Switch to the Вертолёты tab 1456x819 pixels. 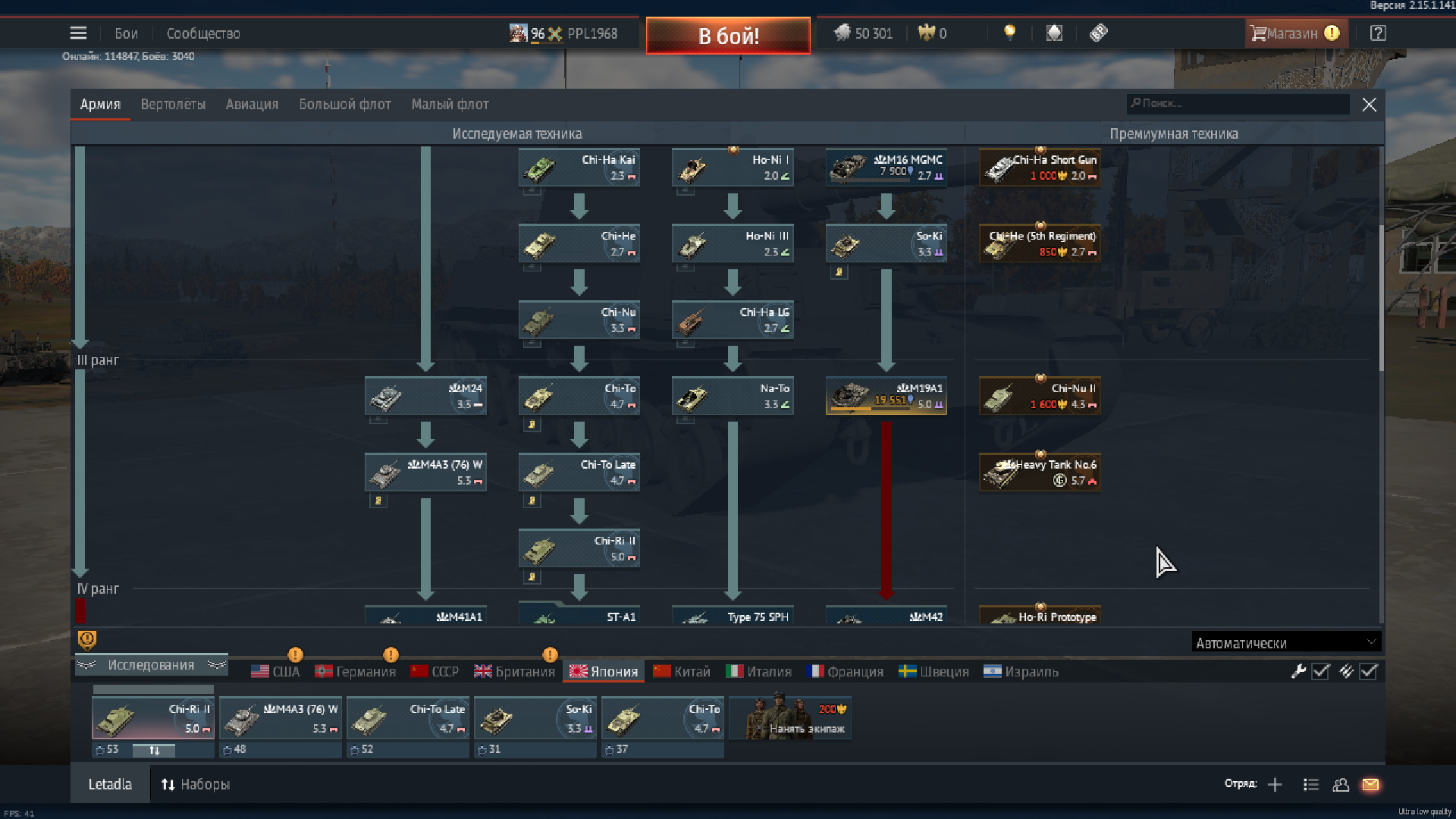click(x=173, y=104)
